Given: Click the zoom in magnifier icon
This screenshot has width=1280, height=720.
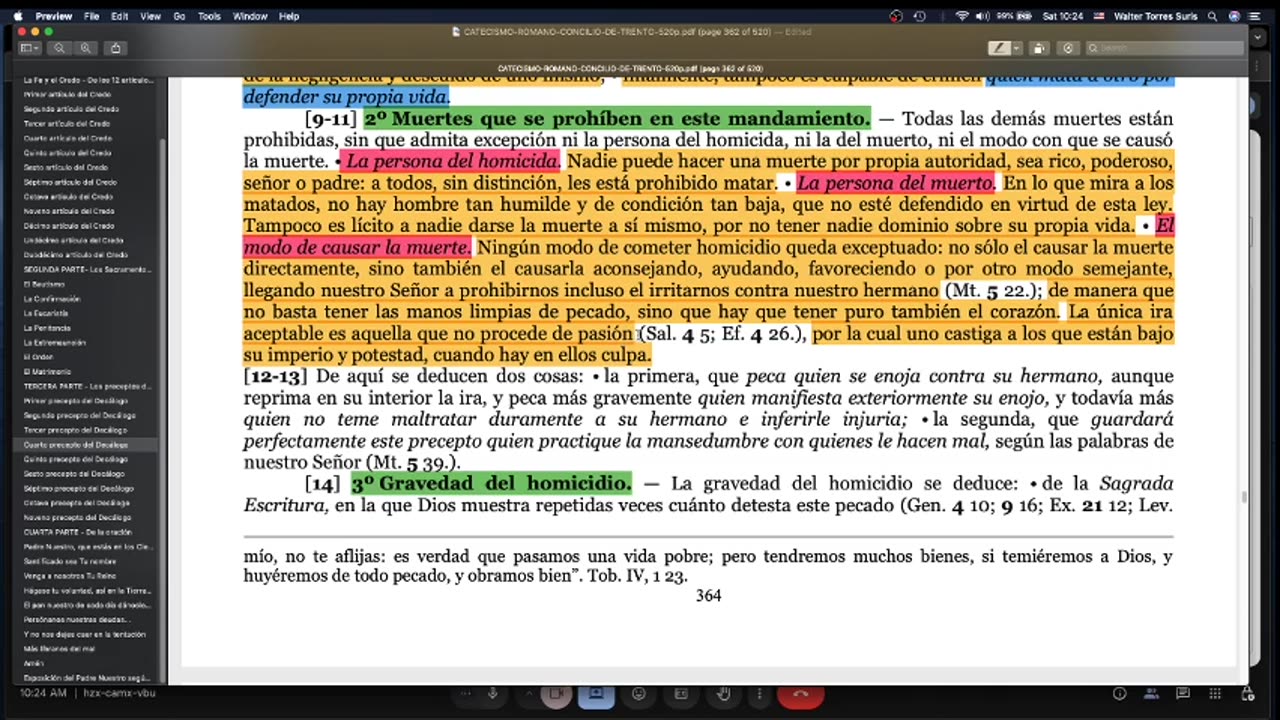Looking at the screenshot, I should [x=86, y=48].
